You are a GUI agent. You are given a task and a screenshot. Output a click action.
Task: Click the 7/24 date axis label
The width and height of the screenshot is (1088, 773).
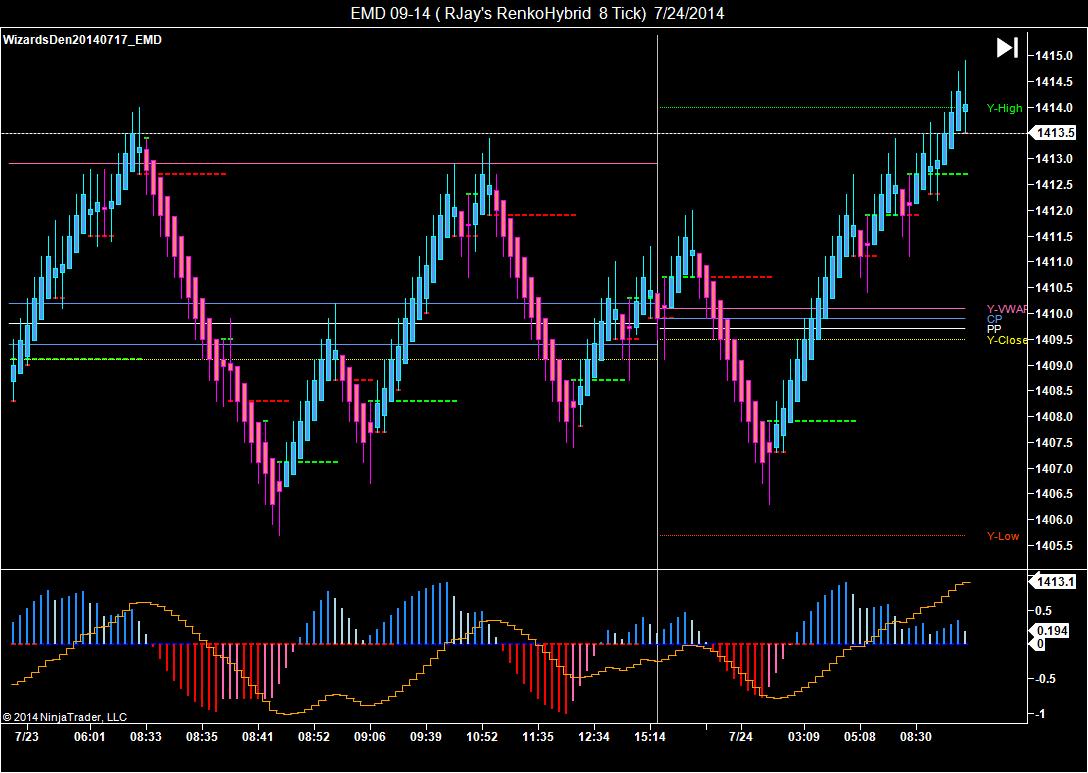pyautogui.click(x=740, y=737)
